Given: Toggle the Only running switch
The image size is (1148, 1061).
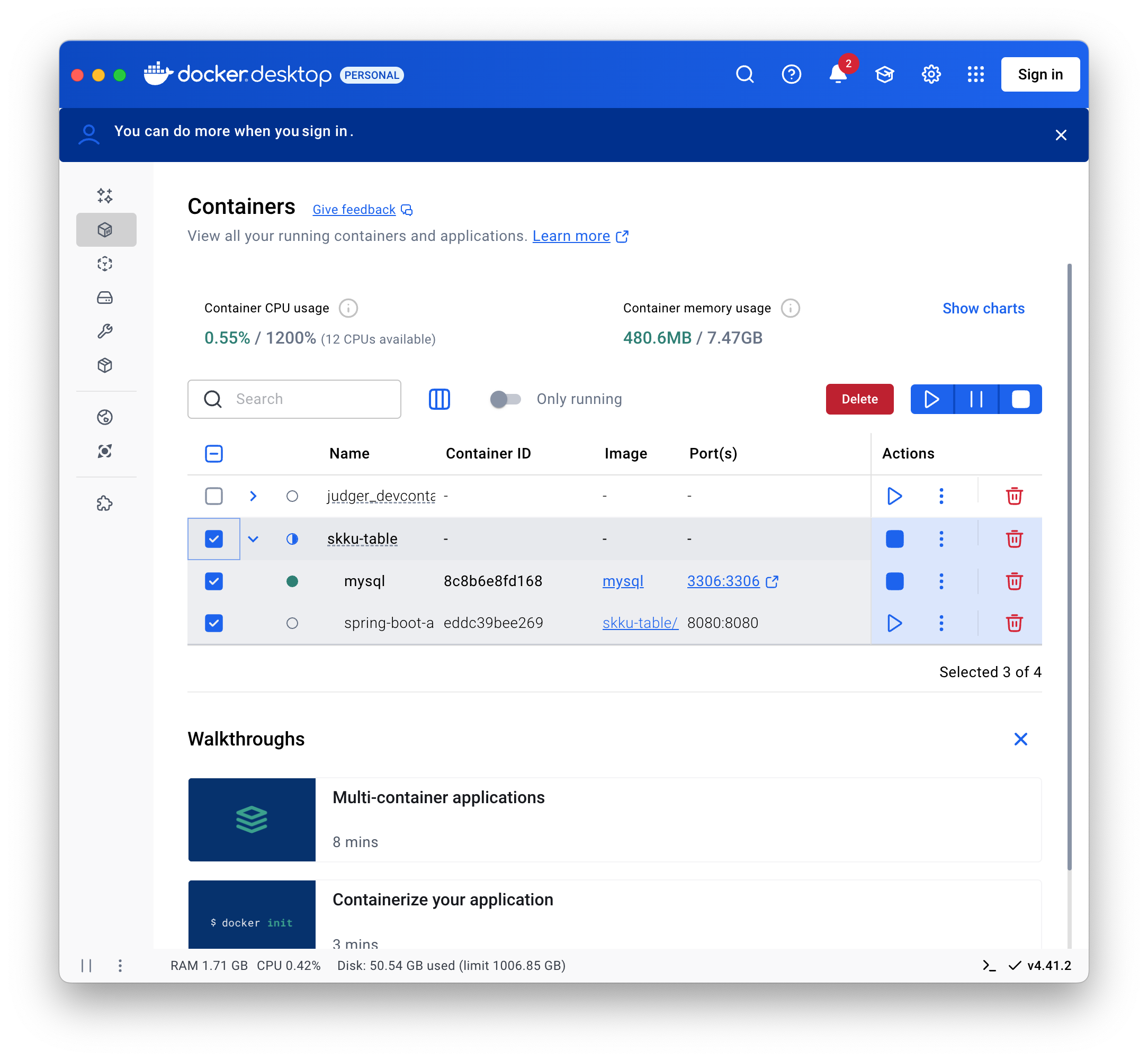Looking at the screenshot, I should click(505, 399).
